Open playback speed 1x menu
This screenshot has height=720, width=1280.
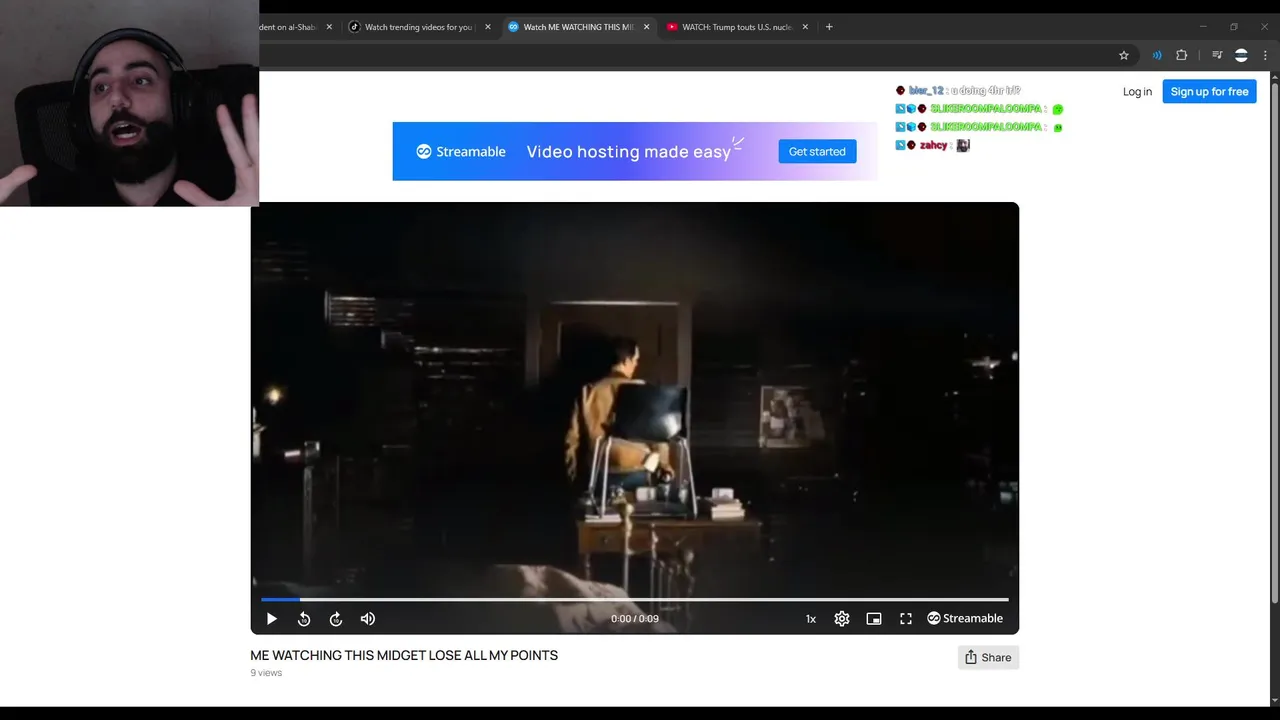[811, 619]
